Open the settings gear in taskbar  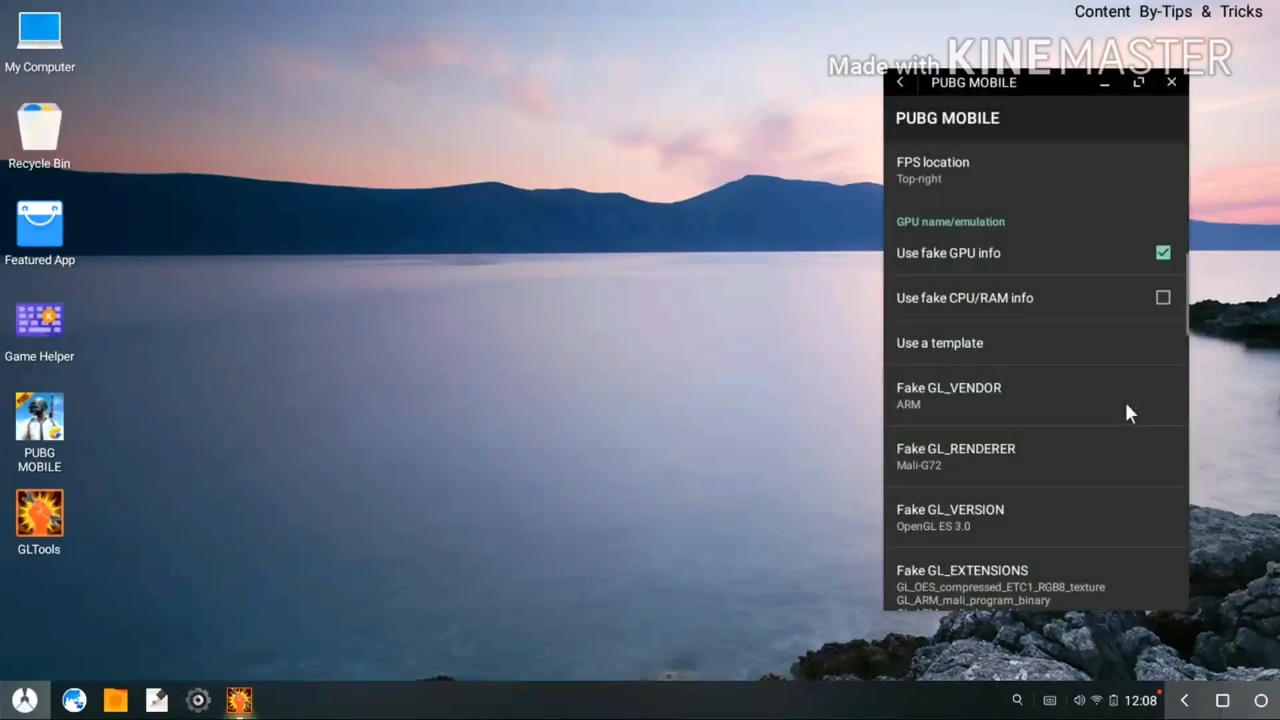click(198, 700)
